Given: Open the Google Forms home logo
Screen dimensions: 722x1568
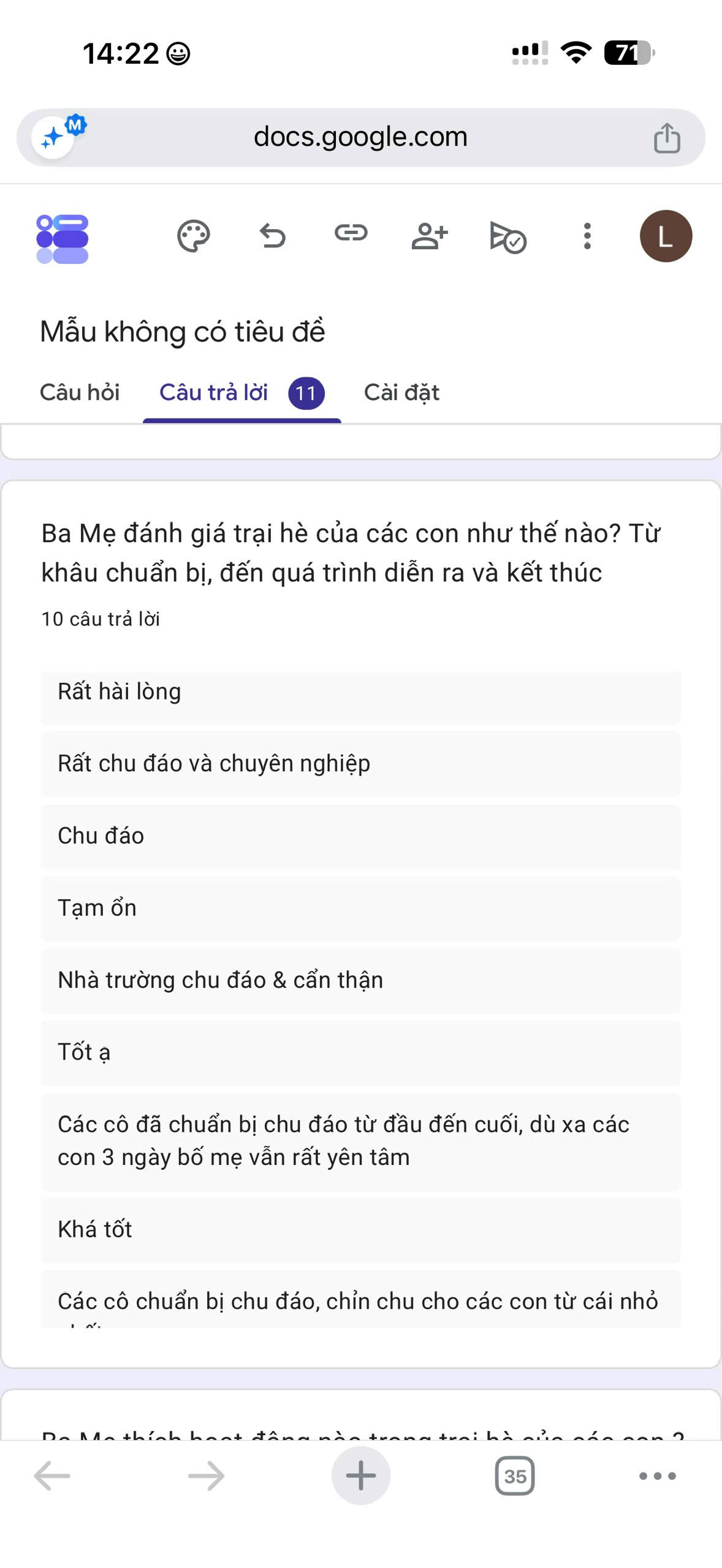Looking at the screenshot, I should point(63,239).
